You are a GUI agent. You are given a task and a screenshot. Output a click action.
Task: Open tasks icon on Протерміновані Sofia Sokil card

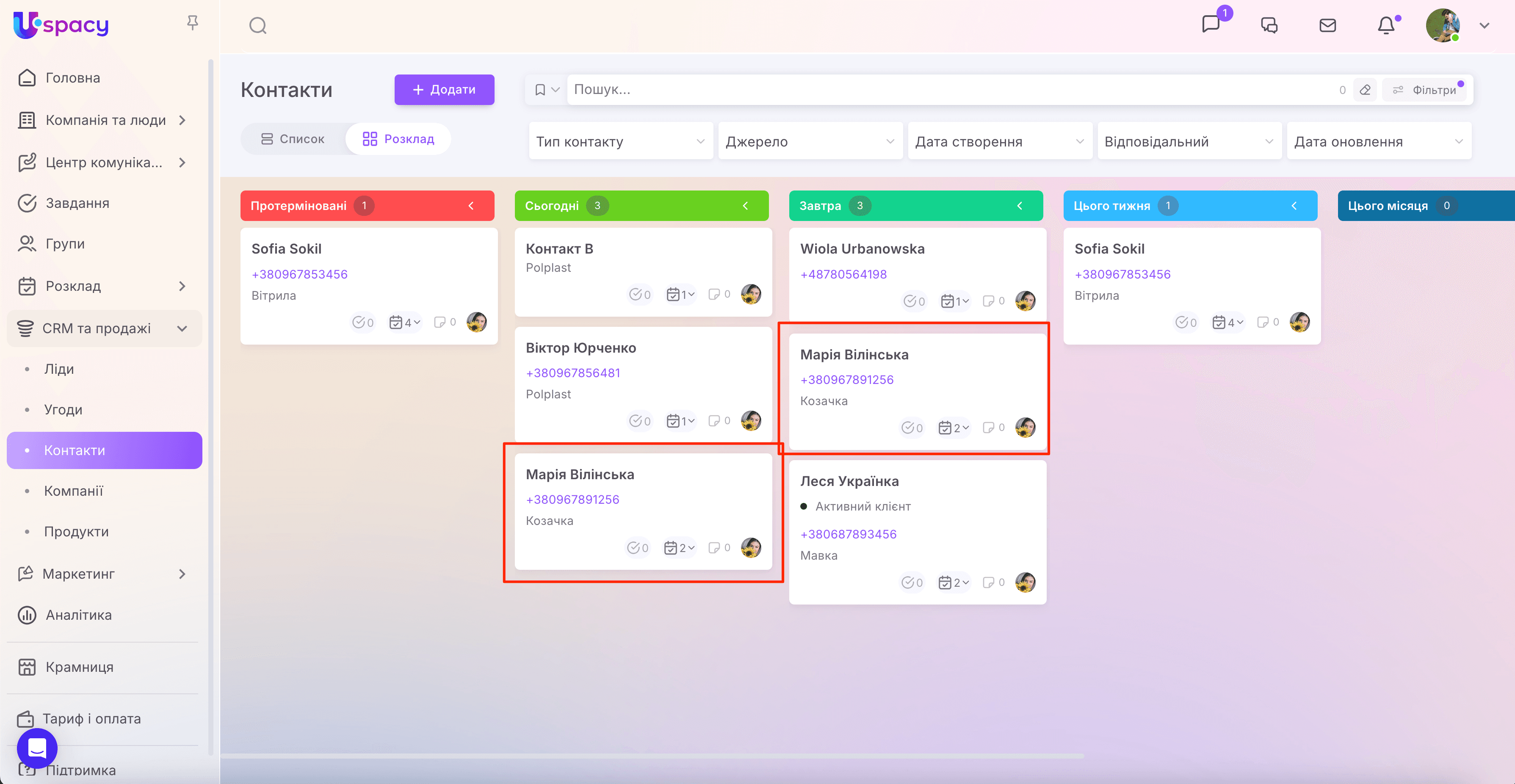coord(363,322)
